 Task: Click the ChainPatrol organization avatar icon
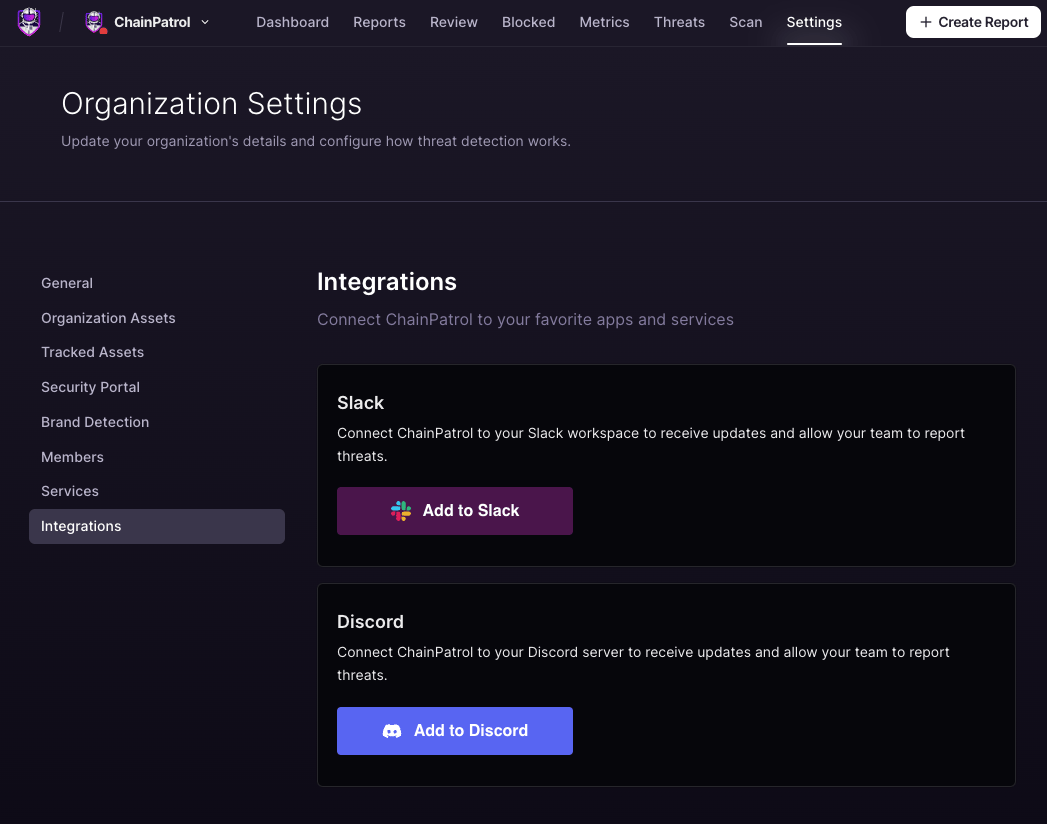[x=95, y=22]
